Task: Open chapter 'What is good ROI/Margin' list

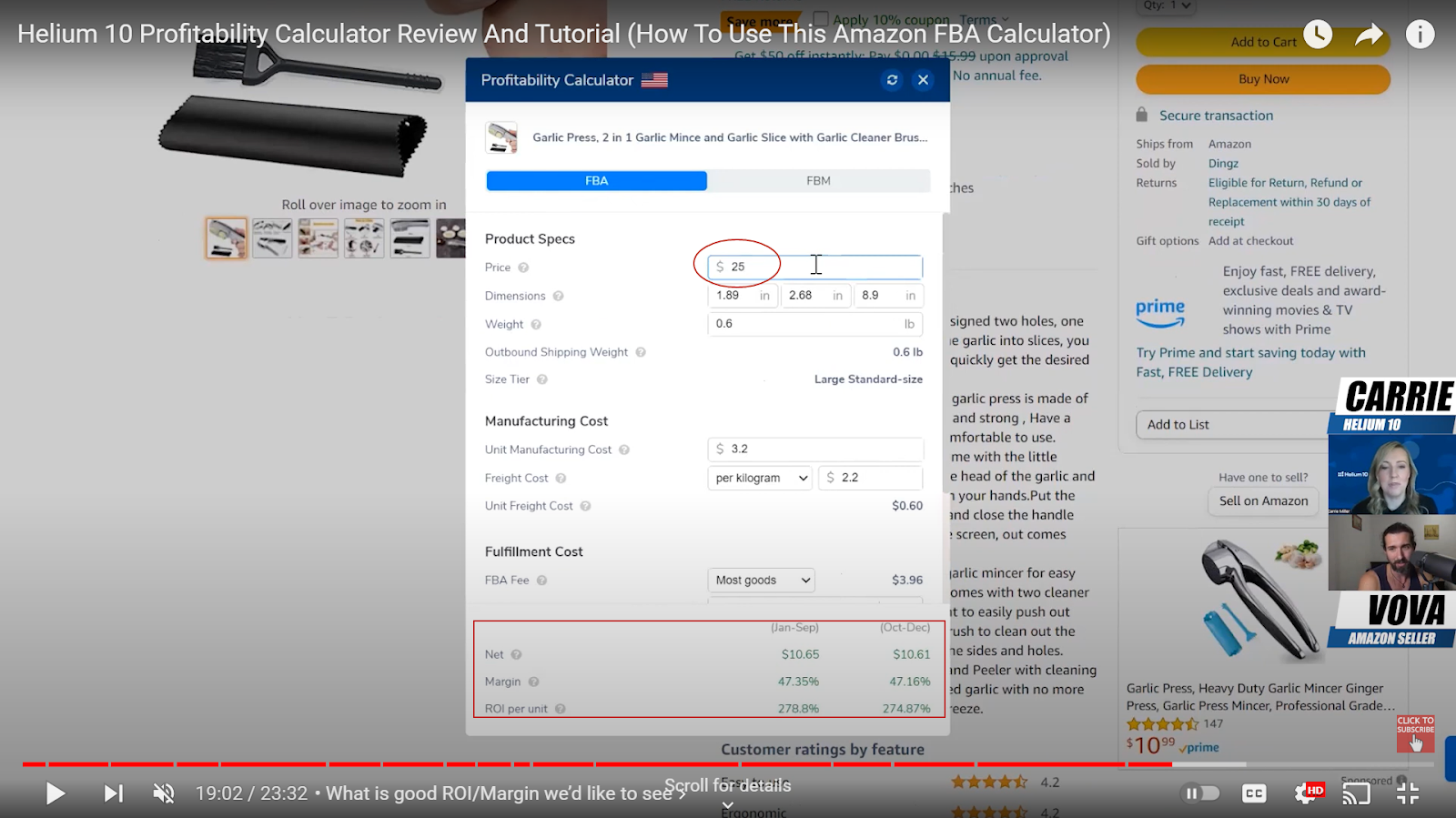Action: (505, 793)
